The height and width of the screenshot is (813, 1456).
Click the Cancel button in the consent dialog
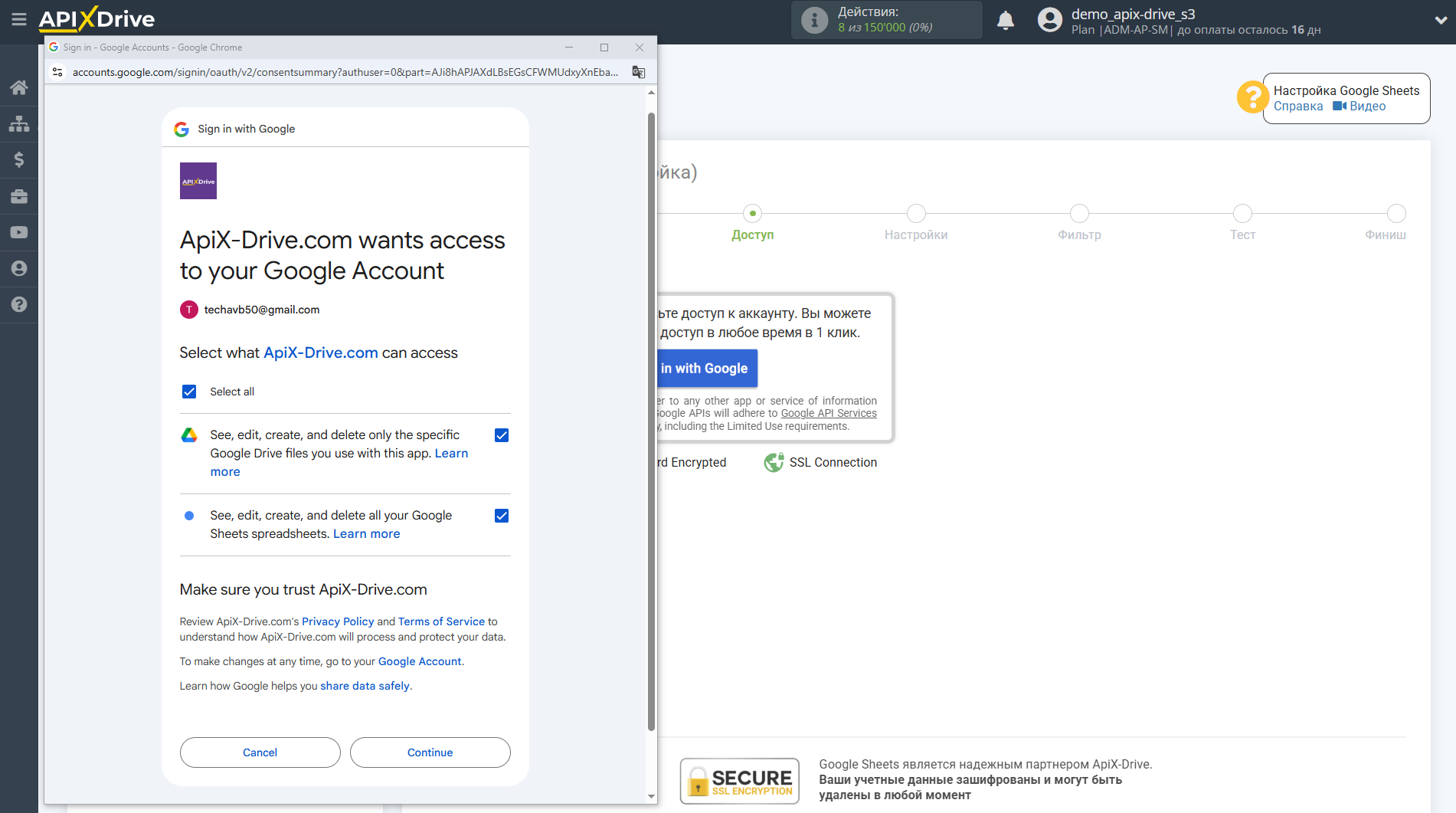pos(260,752)
